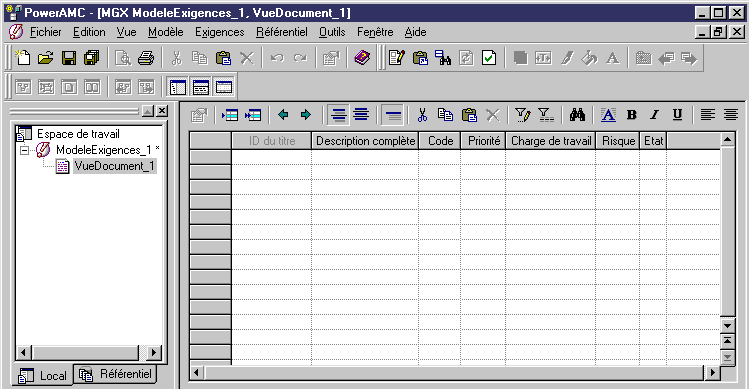Select ModeleExigences_1 model in browser
The image size is (749, 389).
(104, 150)
